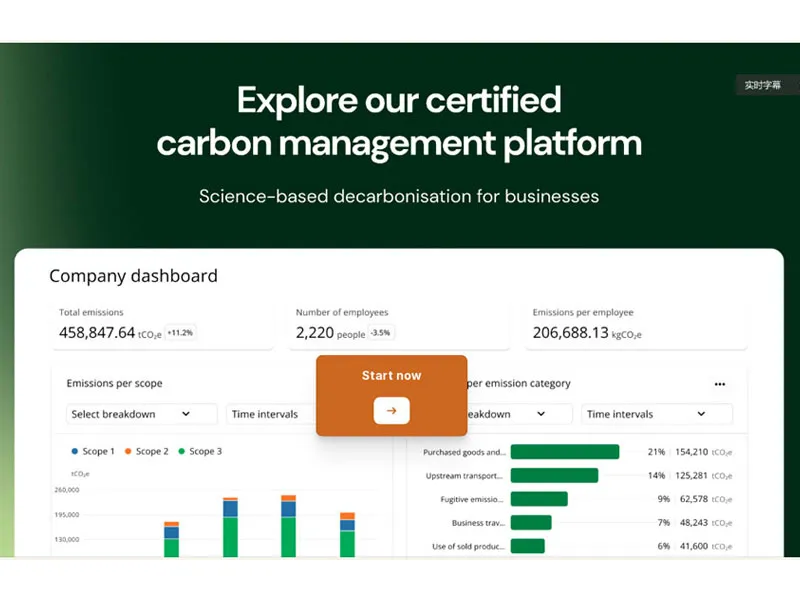This screenshot has height=600, width=800.
Task: Click the Start now label
Action: click(391, 376)
